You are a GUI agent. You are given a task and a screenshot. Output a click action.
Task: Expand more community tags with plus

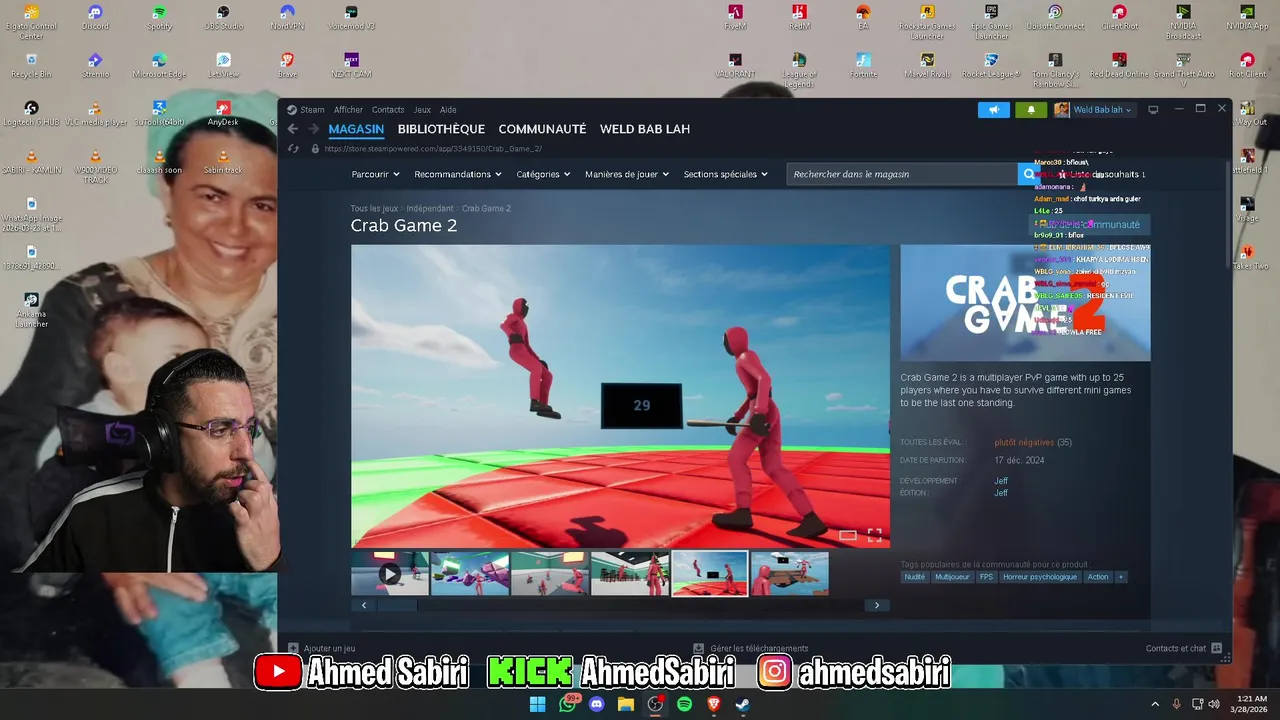click(1120, 577)
